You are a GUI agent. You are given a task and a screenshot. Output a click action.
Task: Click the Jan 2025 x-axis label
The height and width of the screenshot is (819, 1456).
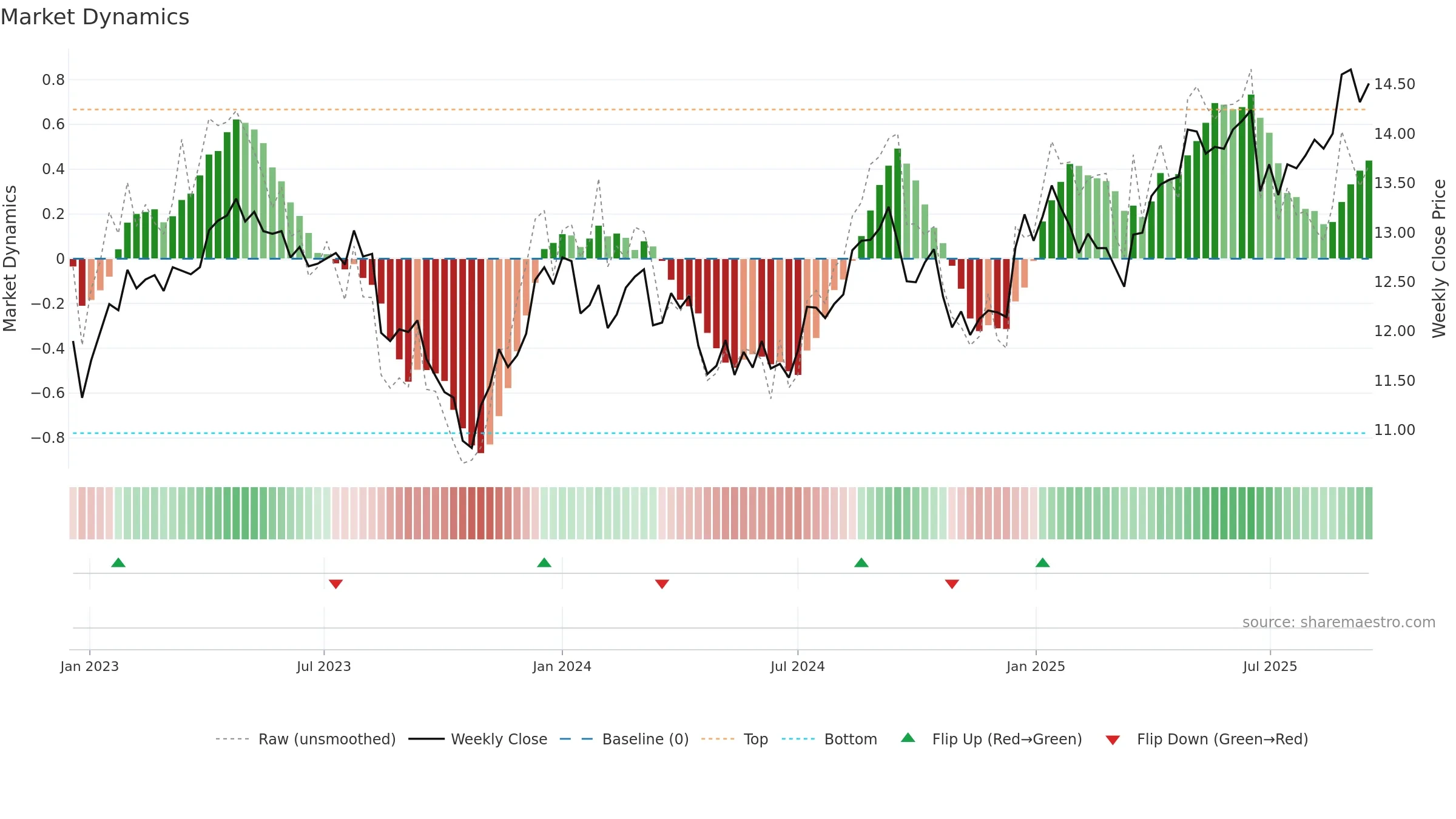pyautogui.click(x=1036, y=666)
